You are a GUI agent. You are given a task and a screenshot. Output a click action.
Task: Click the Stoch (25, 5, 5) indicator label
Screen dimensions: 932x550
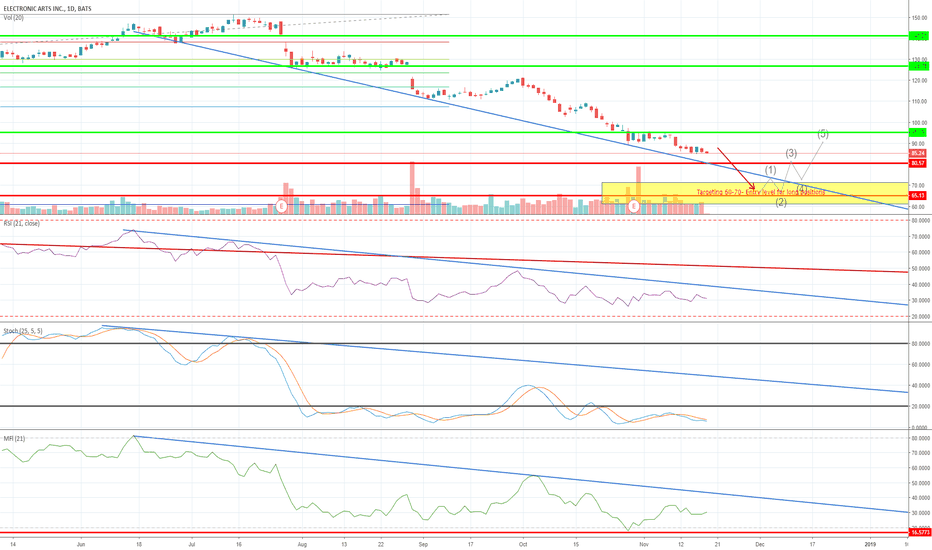click(23, 331)
